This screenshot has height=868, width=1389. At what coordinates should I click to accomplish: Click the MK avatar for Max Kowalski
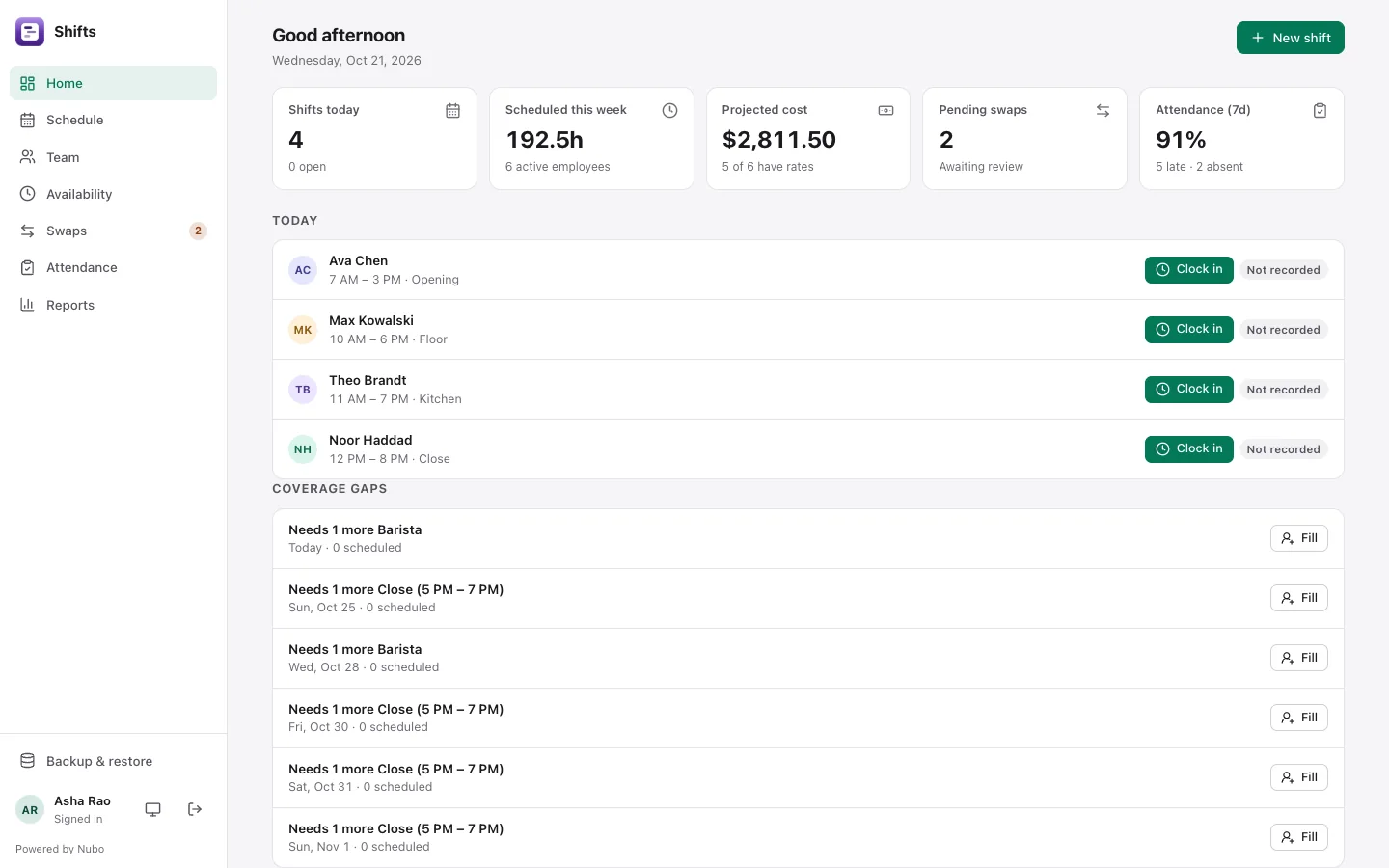[303, 330]
